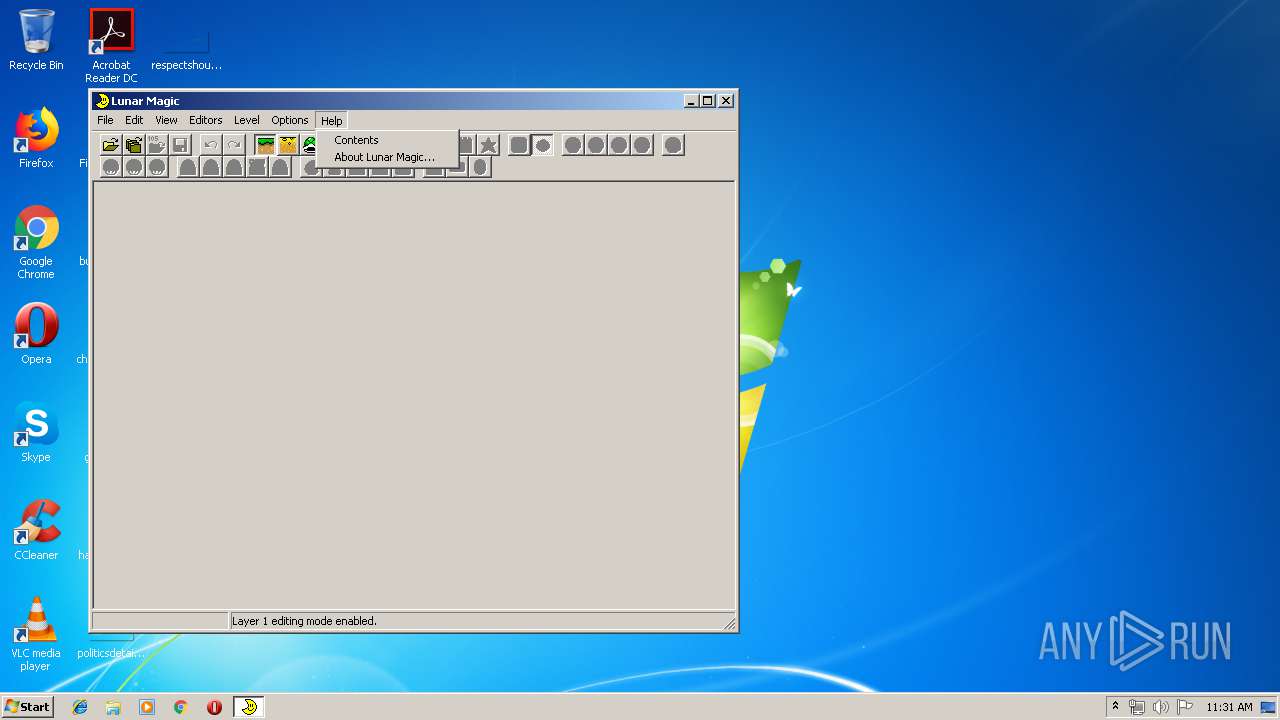Screen dimensions: 1280x720
Task: Click the grayed-out star toolbar icon
Action: coord(488,145)
